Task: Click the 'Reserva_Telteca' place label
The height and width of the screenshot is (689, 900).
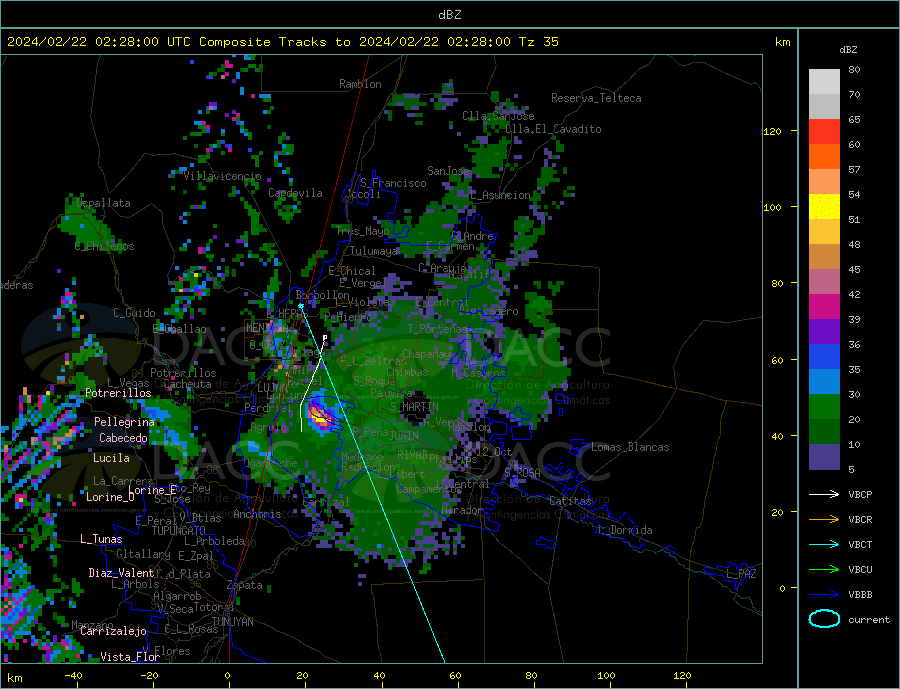Action: click(x=596, y=98)
